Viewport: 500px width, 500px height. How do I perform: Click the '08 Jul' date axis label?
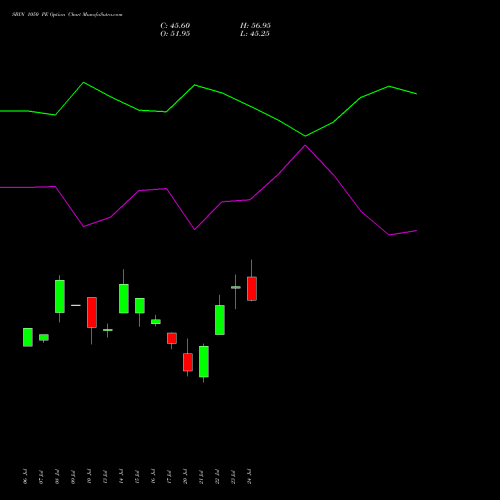[57, 476]
